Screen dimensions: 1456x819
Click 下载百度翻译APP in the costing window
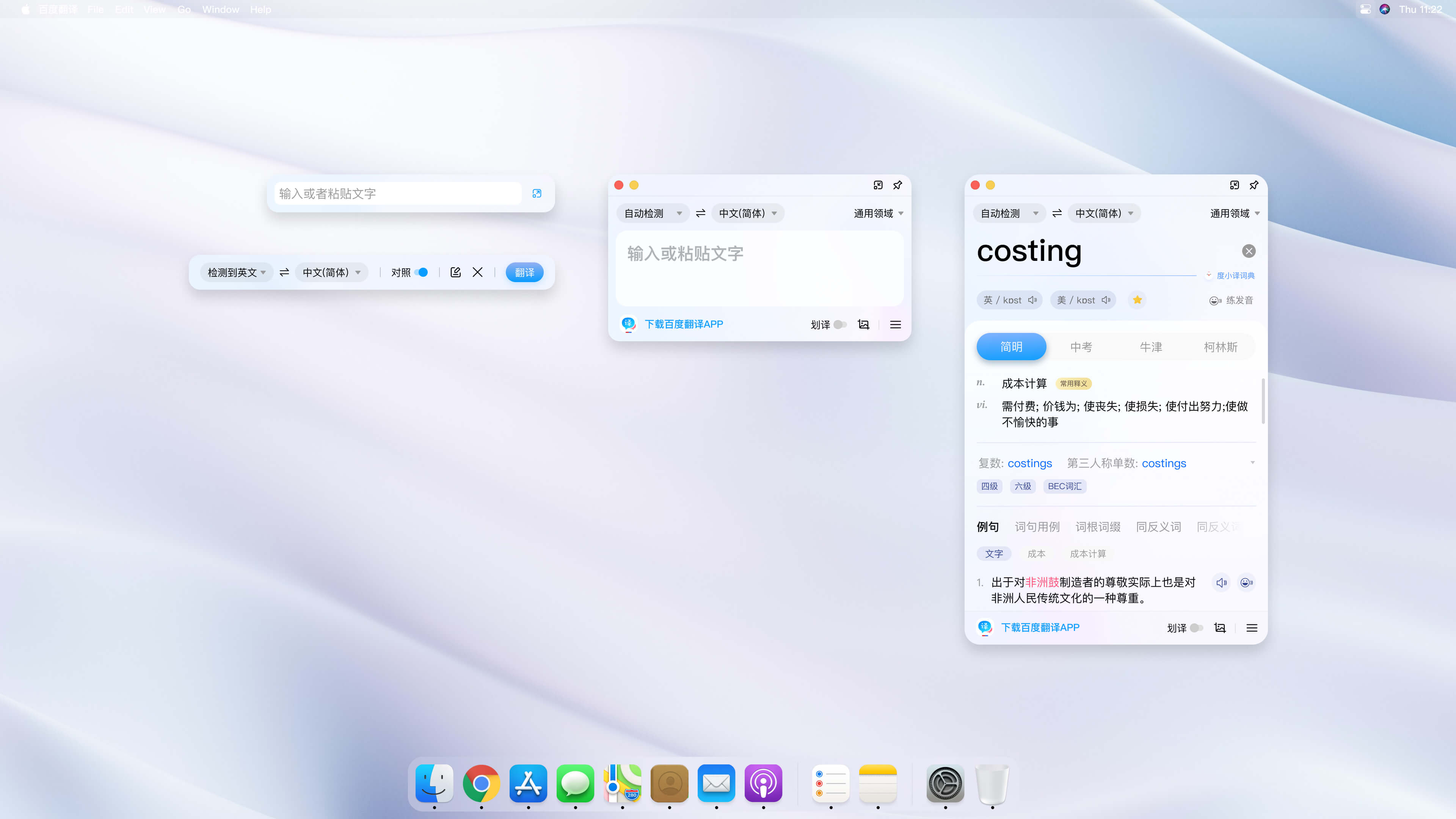tap(1040, 628)
